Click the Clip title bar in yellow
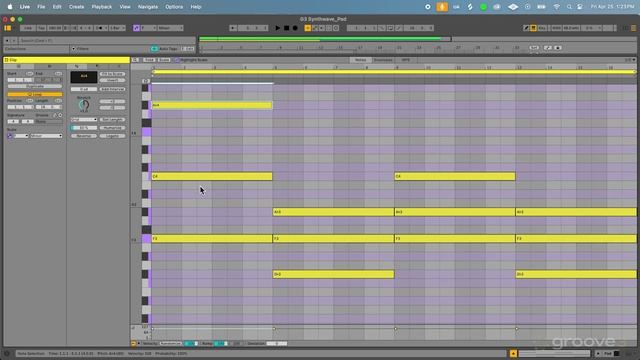640x360 pixels. coord(67,60)
